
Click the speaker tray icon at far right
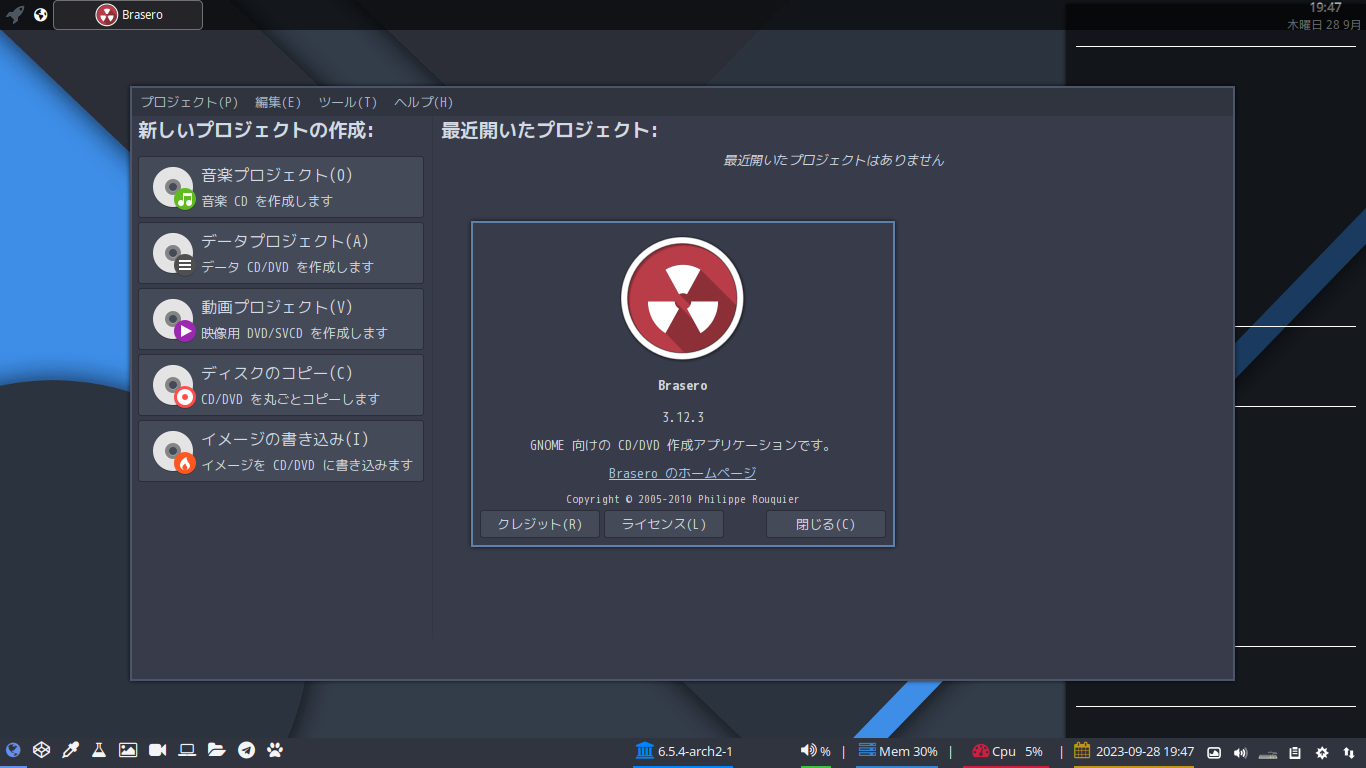(1241, 752)
